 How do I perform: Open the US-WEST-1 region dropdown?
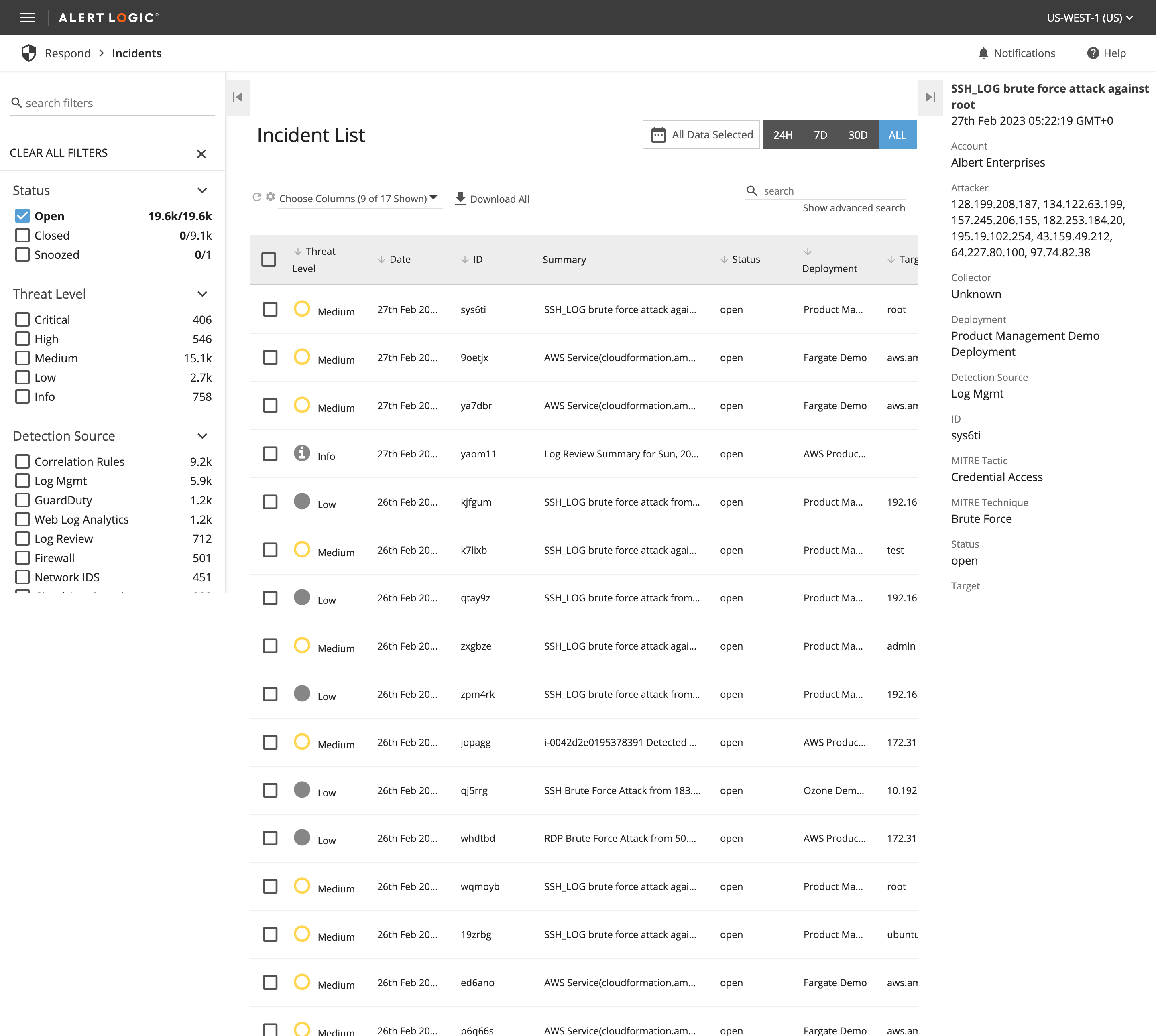(x=1089, y=18)
